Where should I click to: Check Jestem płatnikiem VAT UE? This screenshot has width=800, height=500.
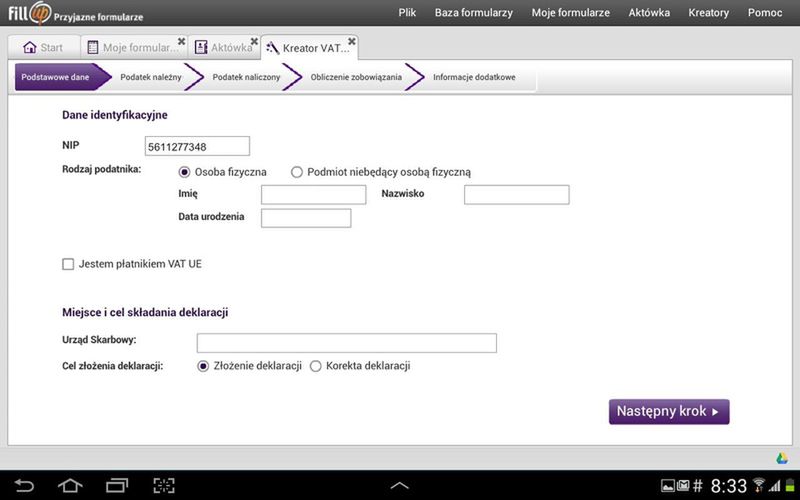pyautogui.click(x=68, y=264)
